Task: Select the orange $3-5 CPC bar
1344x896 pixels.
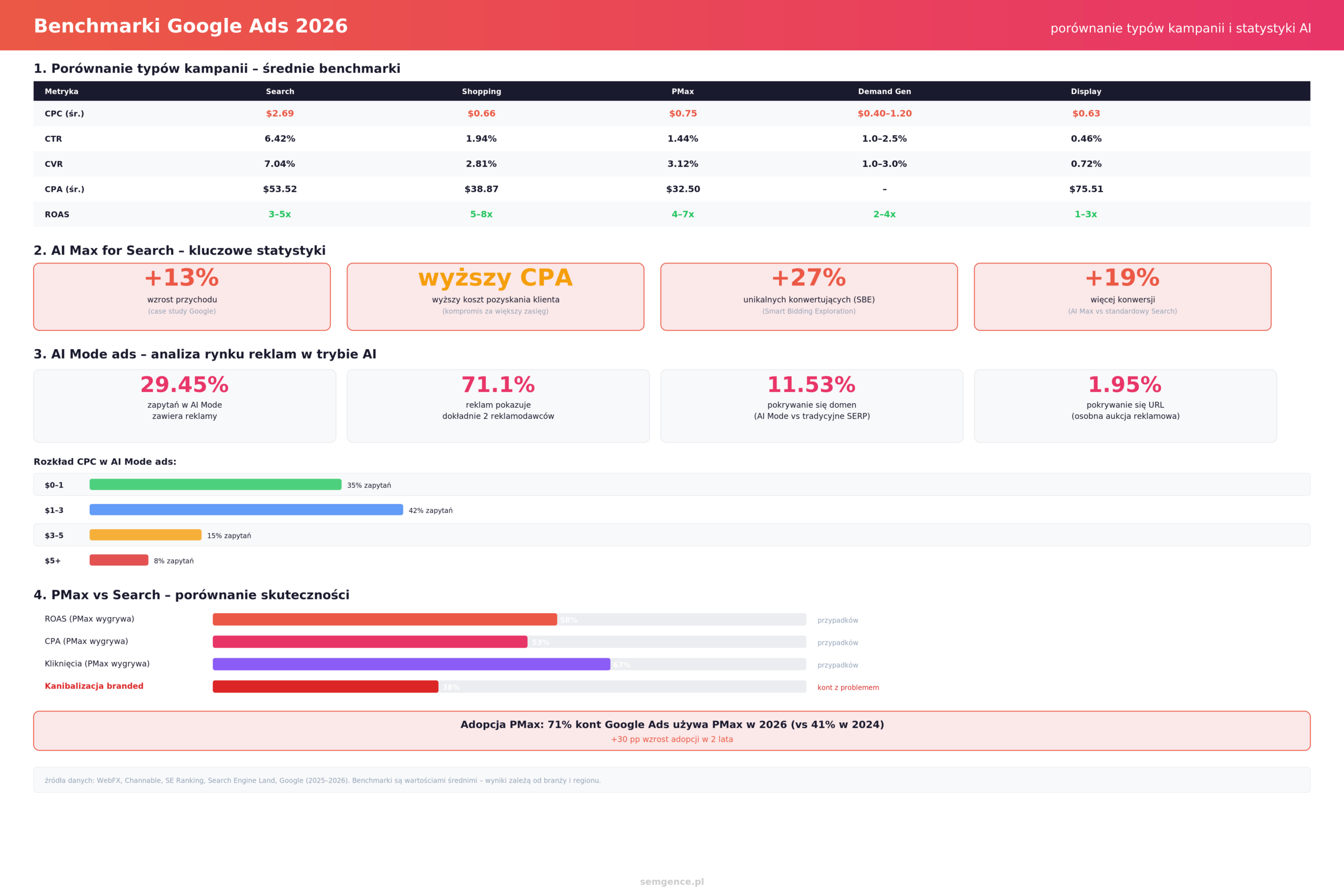Action: coord(146,535)
